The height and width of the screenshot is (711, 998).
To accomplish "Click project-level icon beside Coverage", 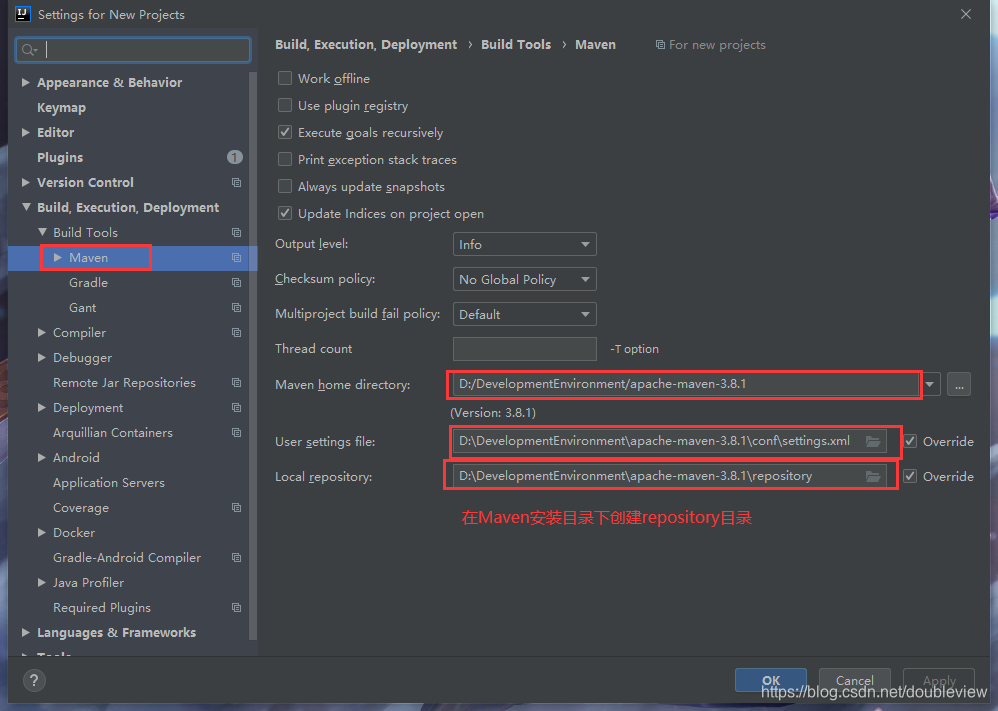I will (236, 508).
